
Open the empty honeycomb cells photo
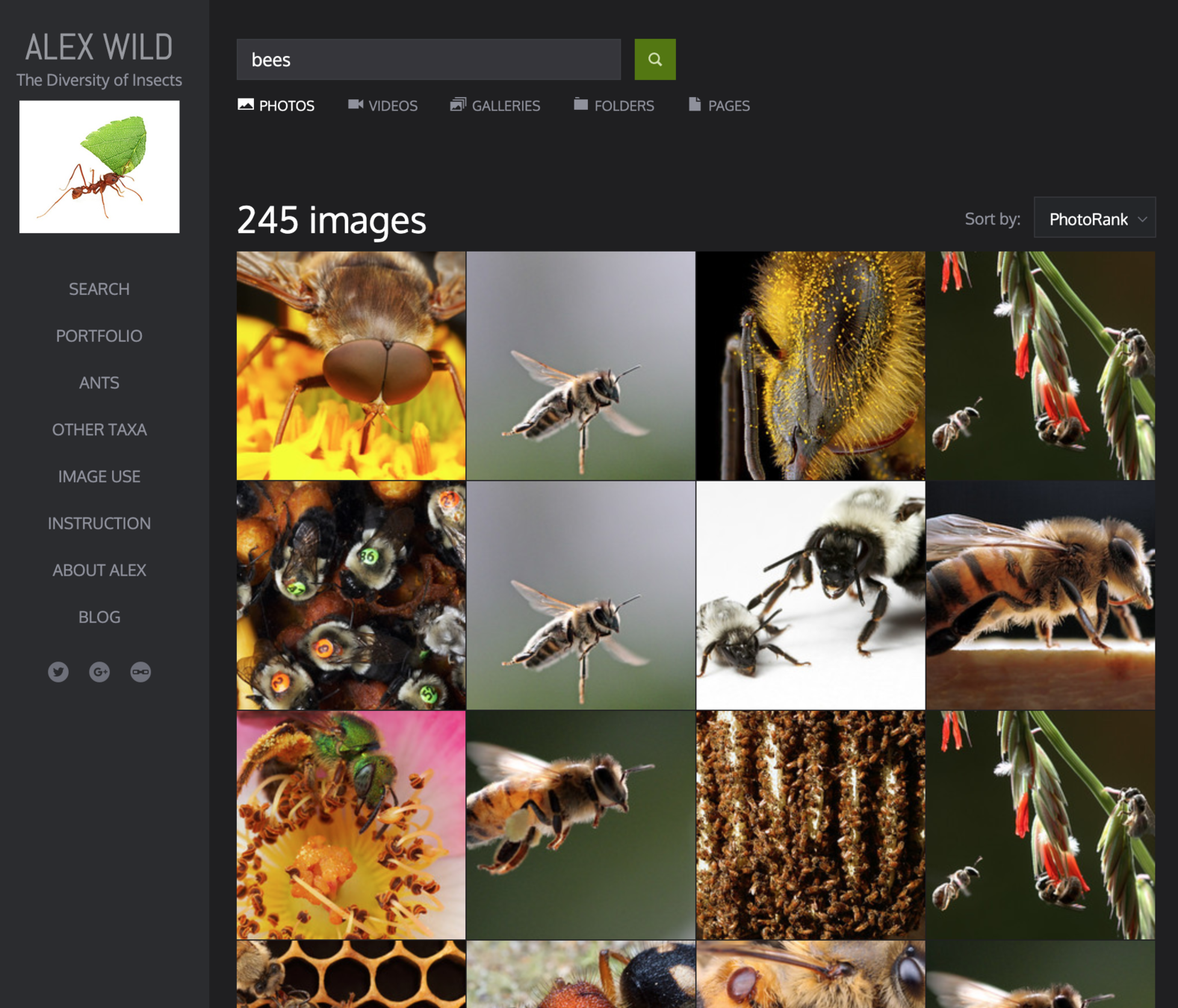click(351, 974)
